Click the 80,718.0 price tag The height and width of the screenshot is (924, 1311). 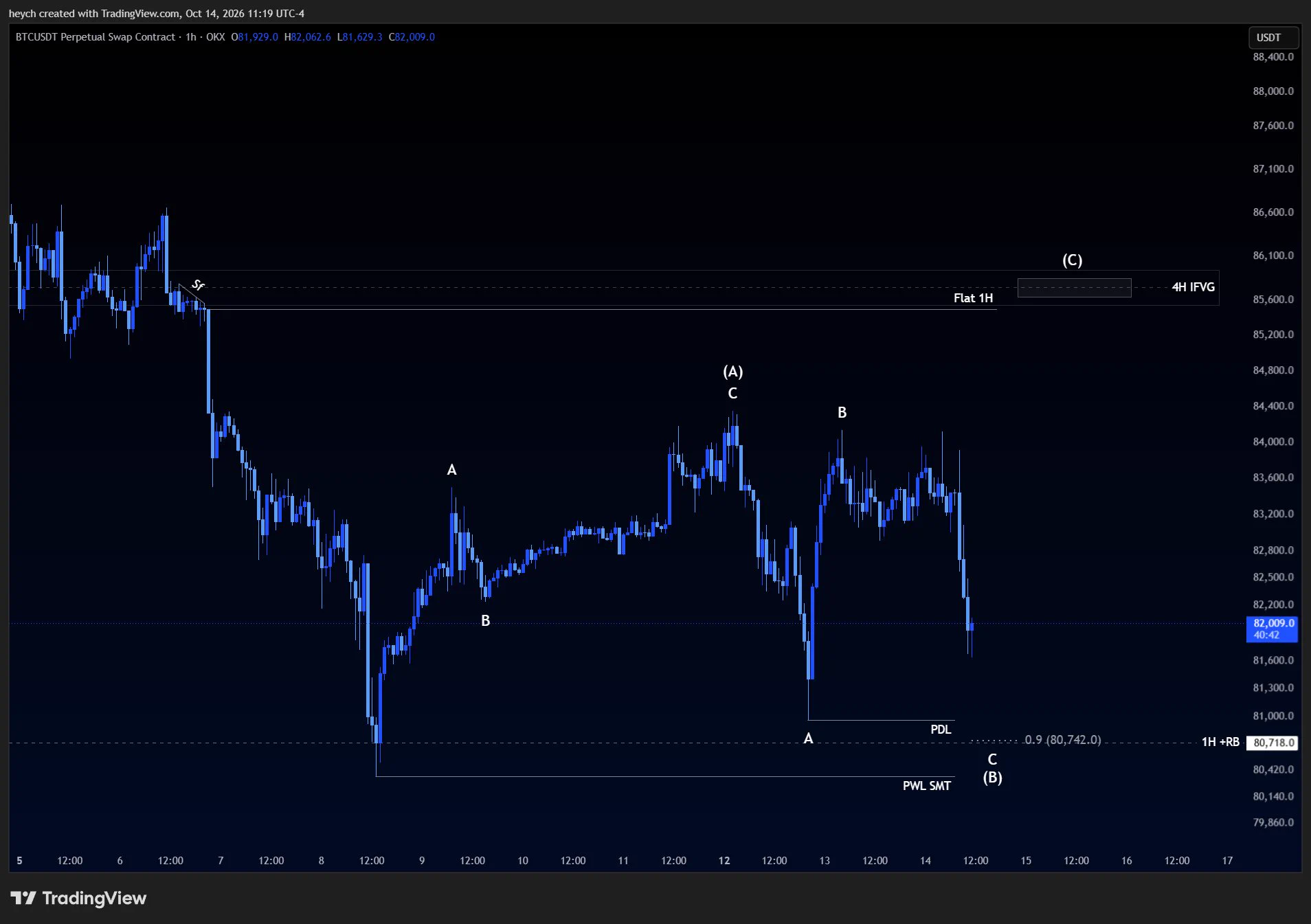(1273, 743)
